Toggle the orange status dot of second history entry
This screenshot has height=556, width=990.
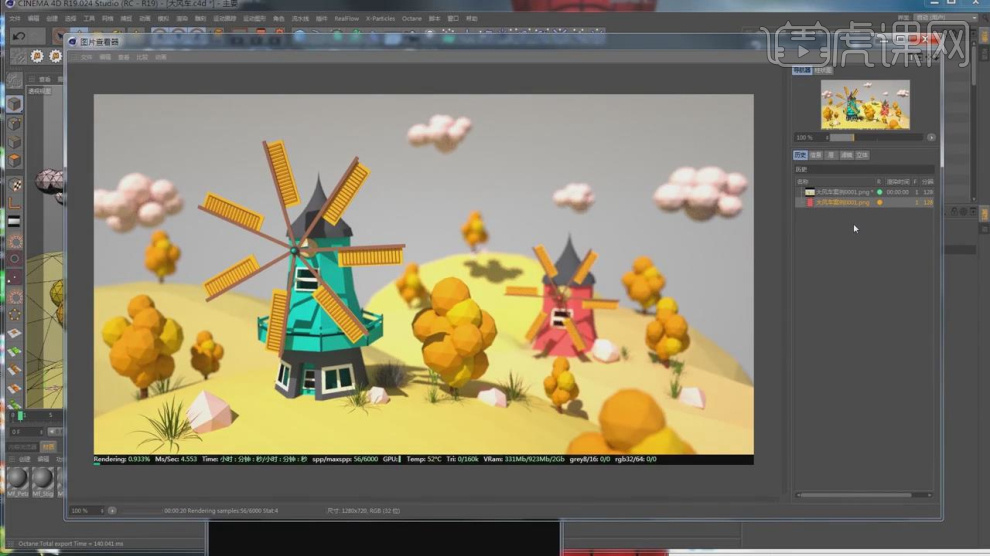point(879,202)
